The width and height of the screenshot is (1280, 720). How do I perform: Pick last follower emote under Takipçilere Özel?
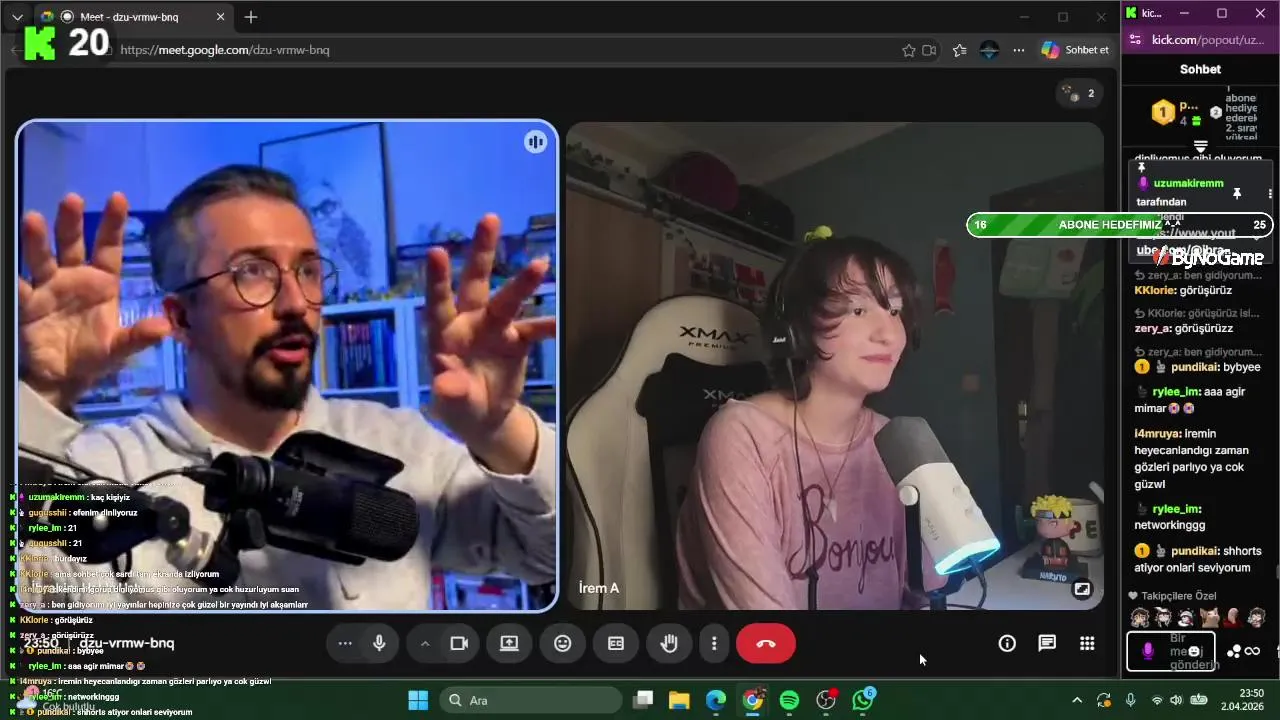[1256, 617]
